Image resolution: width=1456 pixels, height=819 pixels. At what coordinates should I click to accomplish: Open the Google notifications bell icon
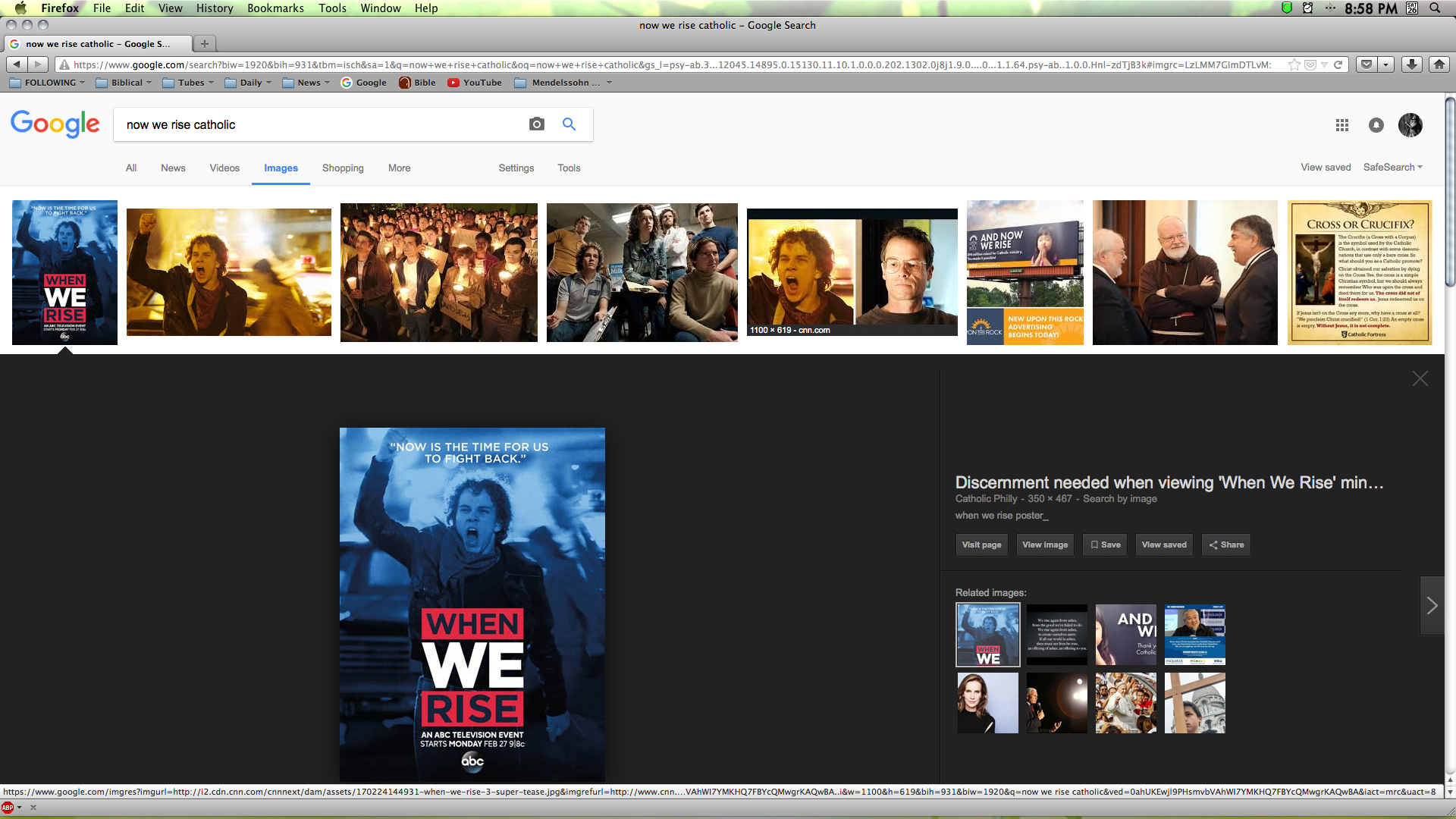pos(1376,125)
